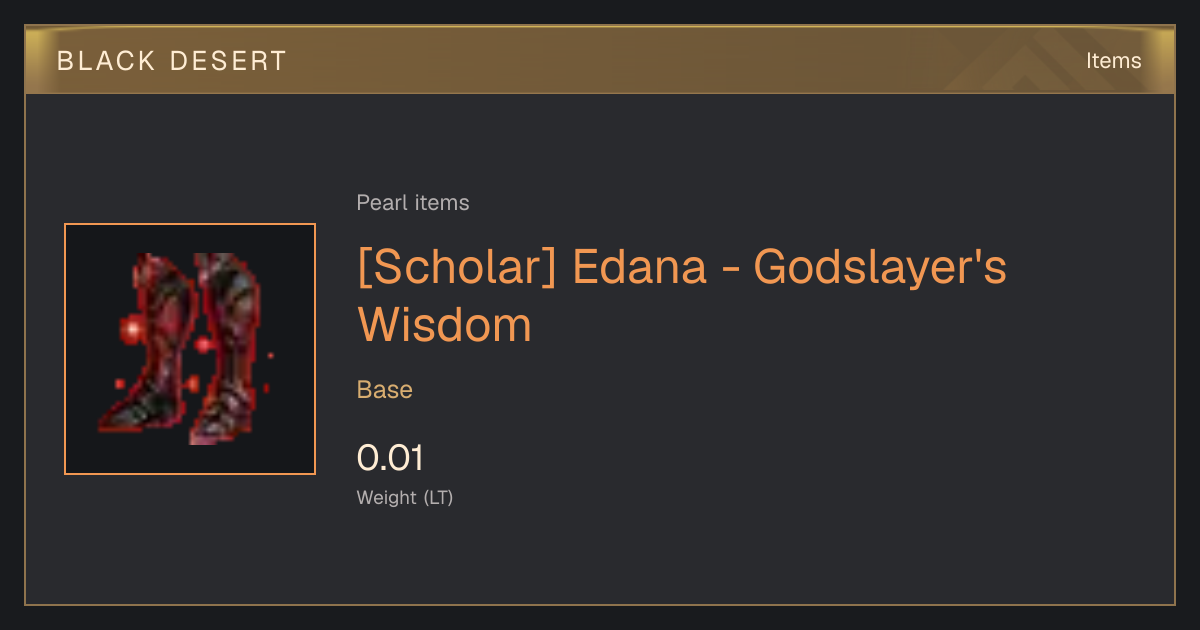
Task: Click the Weight (LT) caption
Action: pyautogui.click(x=405, y=497)
